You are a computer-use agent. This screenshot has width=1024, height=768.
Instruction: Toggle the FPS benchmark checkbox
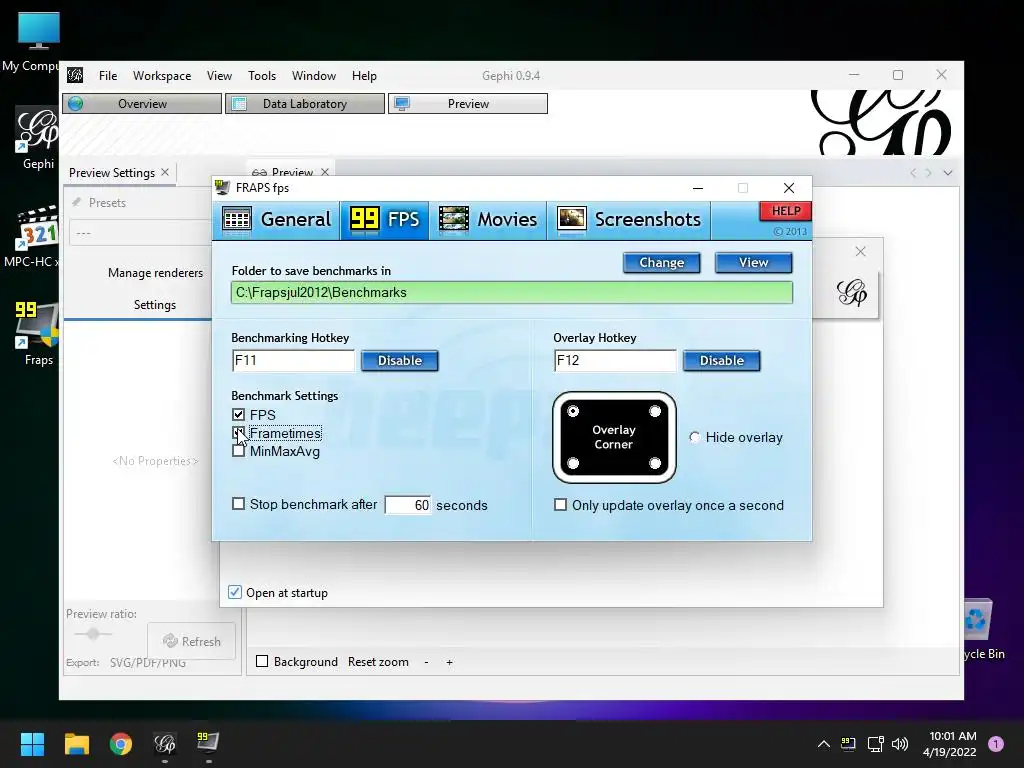click(238, 415)
